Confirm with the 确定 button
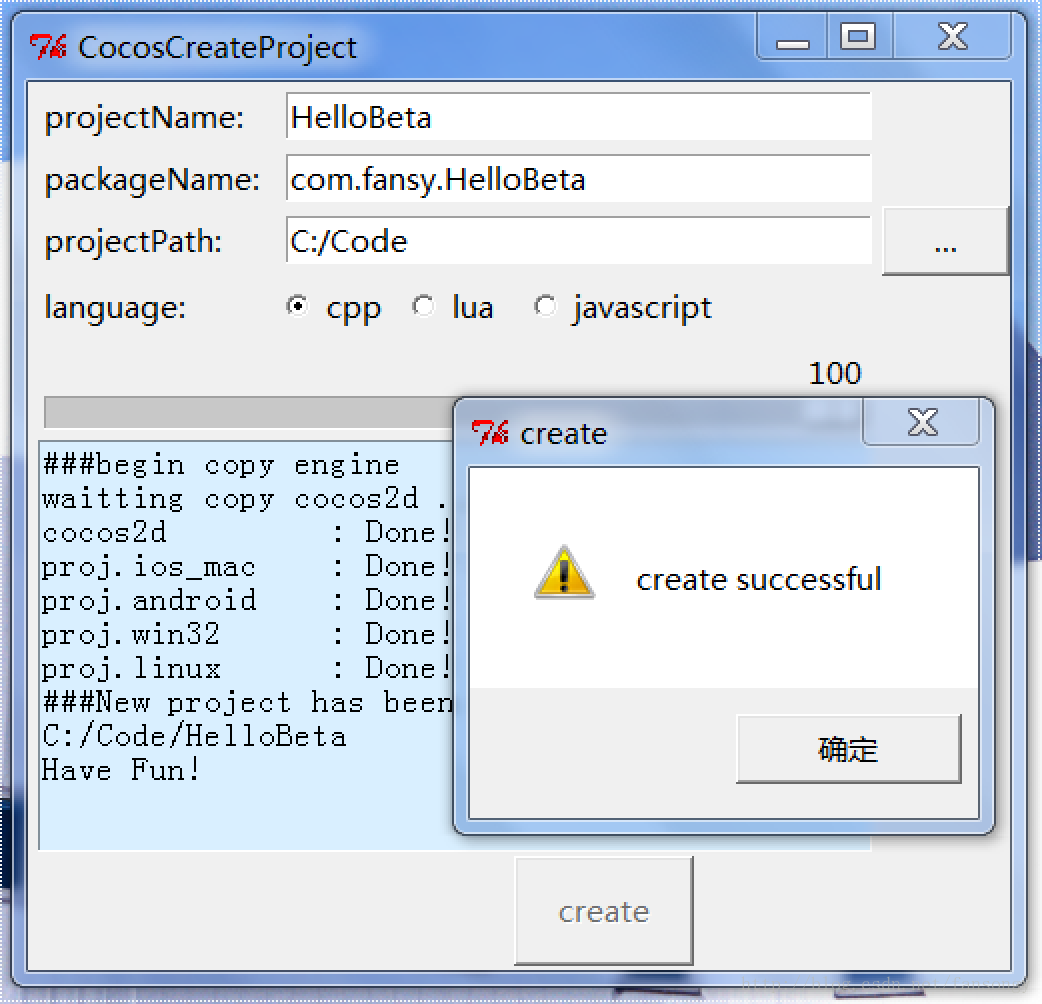The height and width of the screenshot is (1004, 1042). point(849,749)
